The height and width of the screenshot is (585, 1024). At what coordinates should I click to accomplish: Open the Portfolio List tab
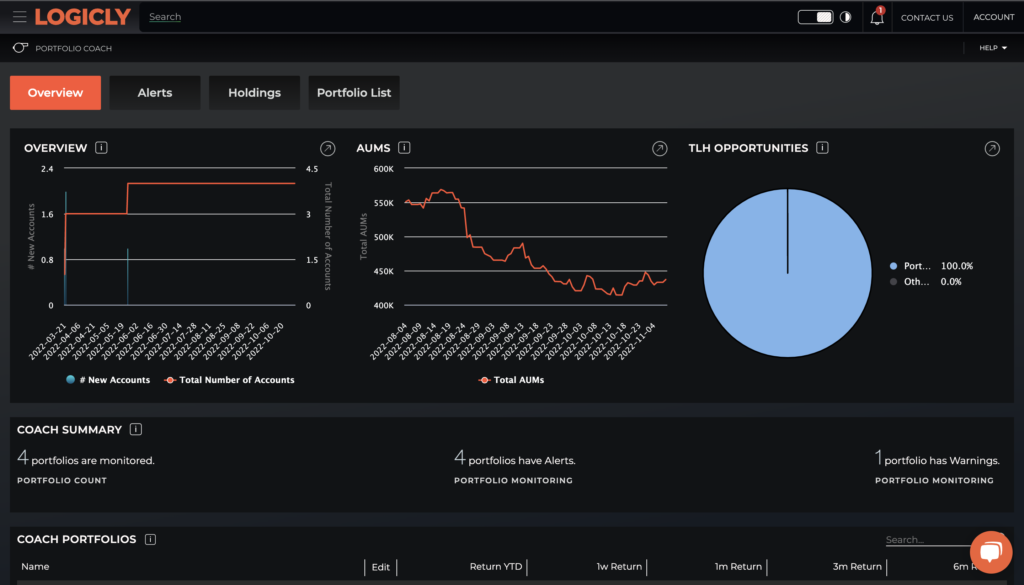click(x=354, y=93)
